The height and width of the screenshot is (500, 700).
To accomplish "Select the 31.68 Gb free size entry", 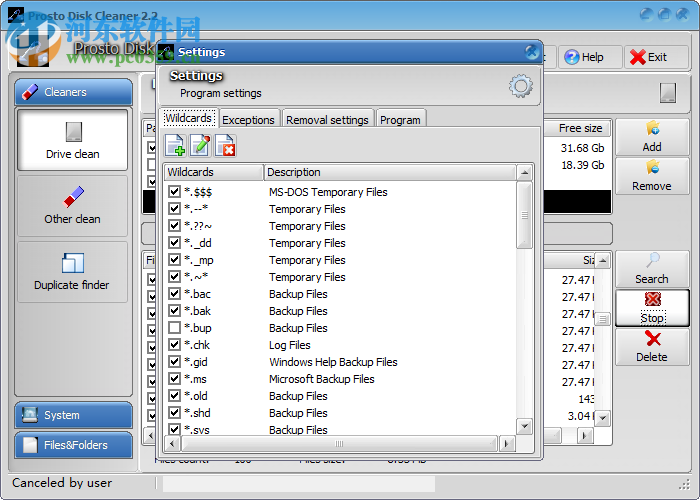I will click(x=582, y=148).
